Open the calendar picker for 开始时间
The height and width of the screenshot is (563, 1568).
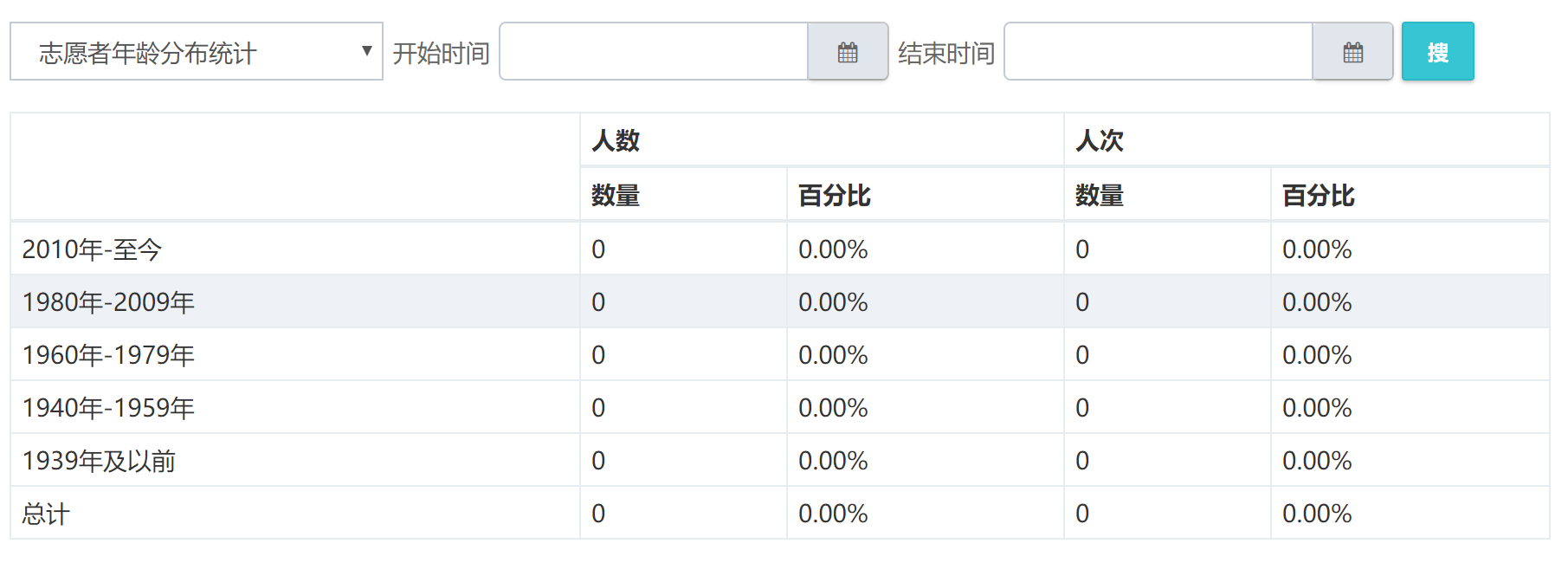(x=848, y=52)
